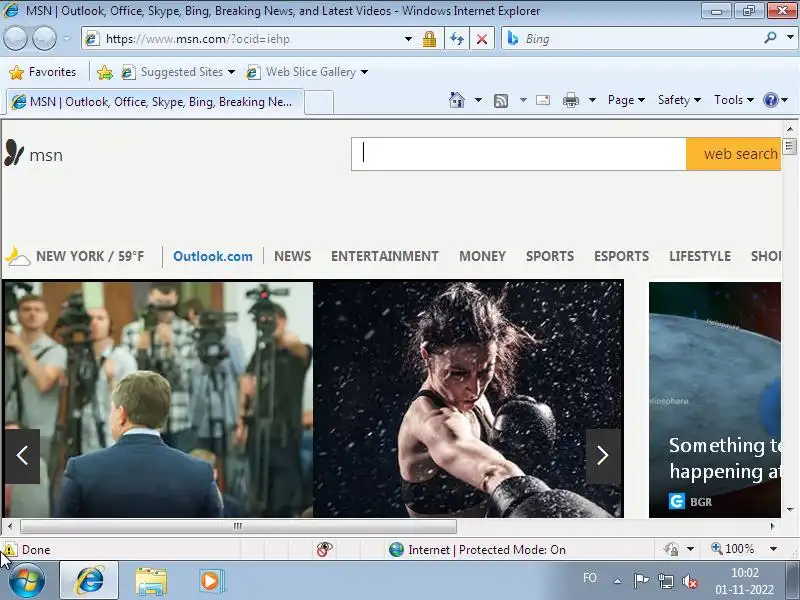Open the search provider dropdown arrow

point(790,38)
